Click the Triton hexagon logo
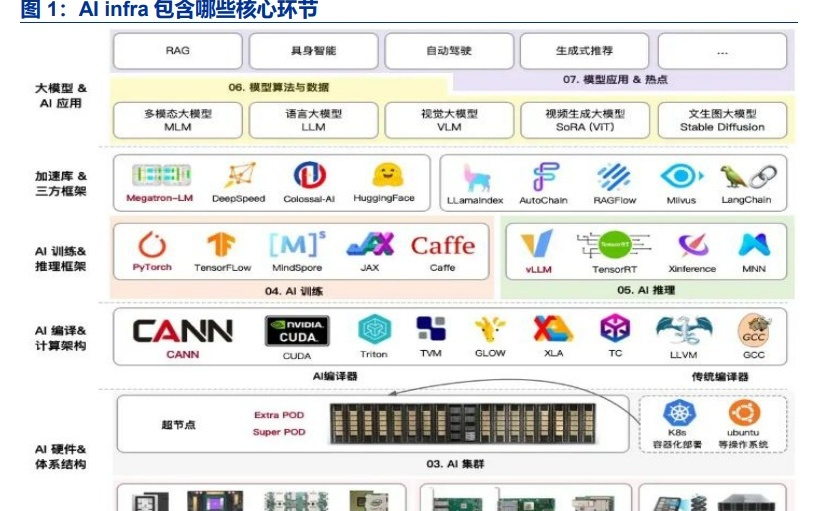This screenshot has width=819, height=511. tap(375, 330)
